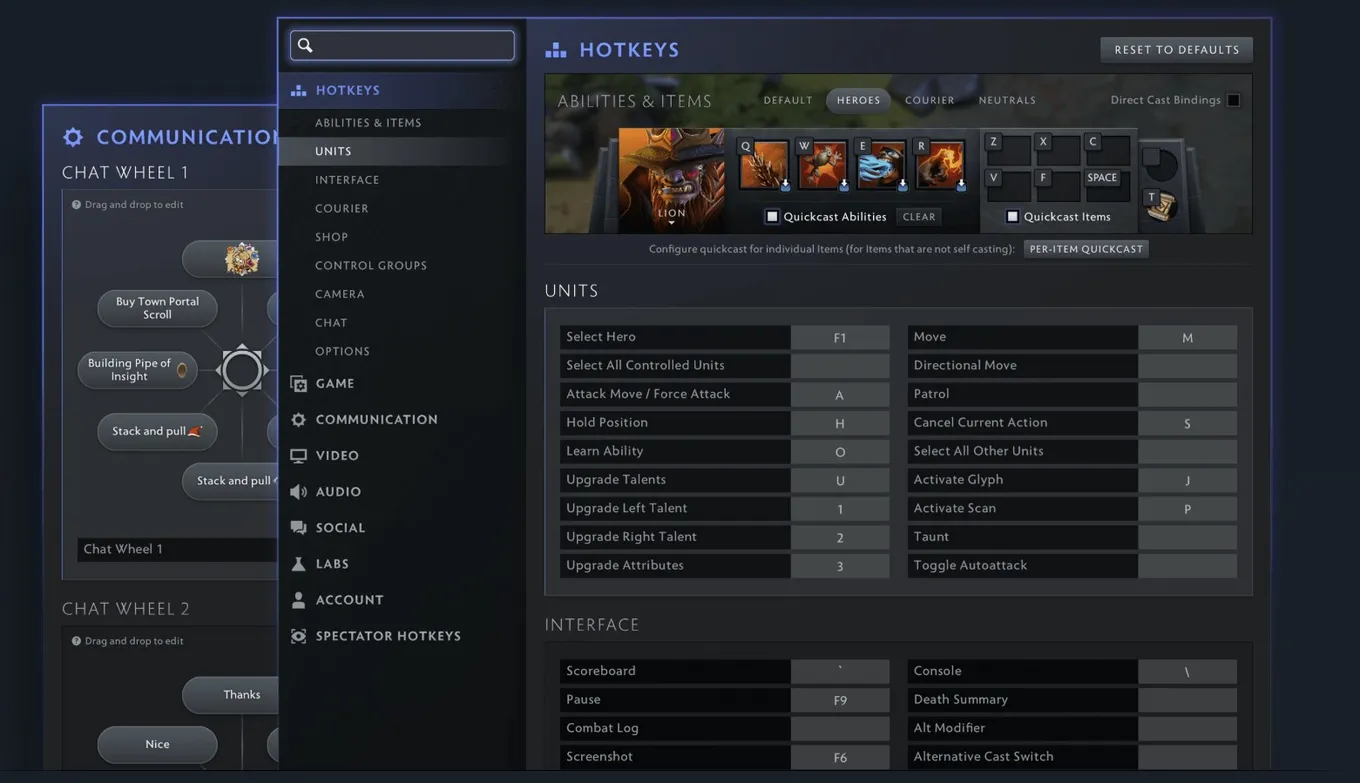Set a key for Select All Controlled Units
This screenshot has width=1360, height=783.
pyautogui.click(x=840, y=366)
